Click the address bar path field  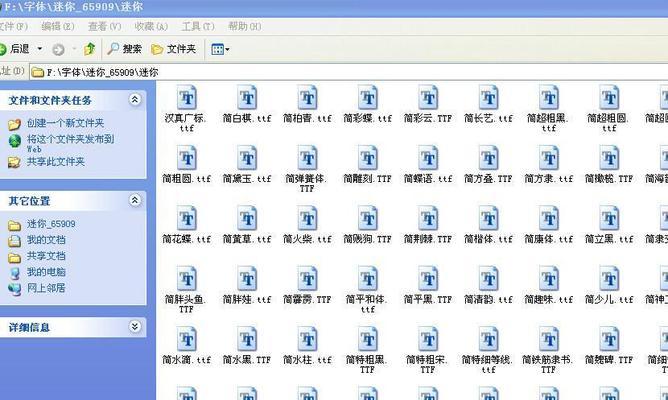click(x=348, y=72)
